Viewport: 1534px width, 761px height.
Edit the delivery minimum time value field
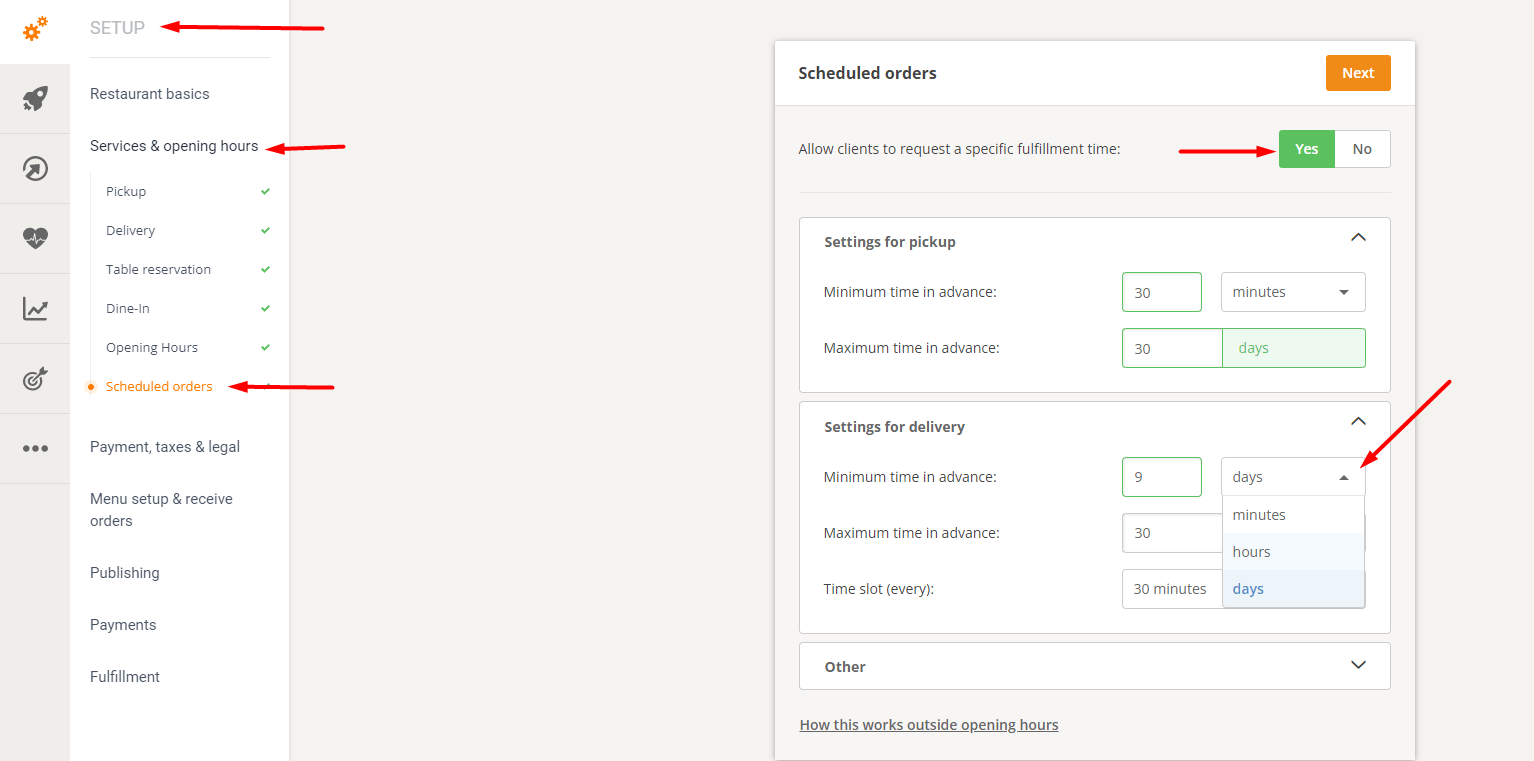[x=1161, y=477]
